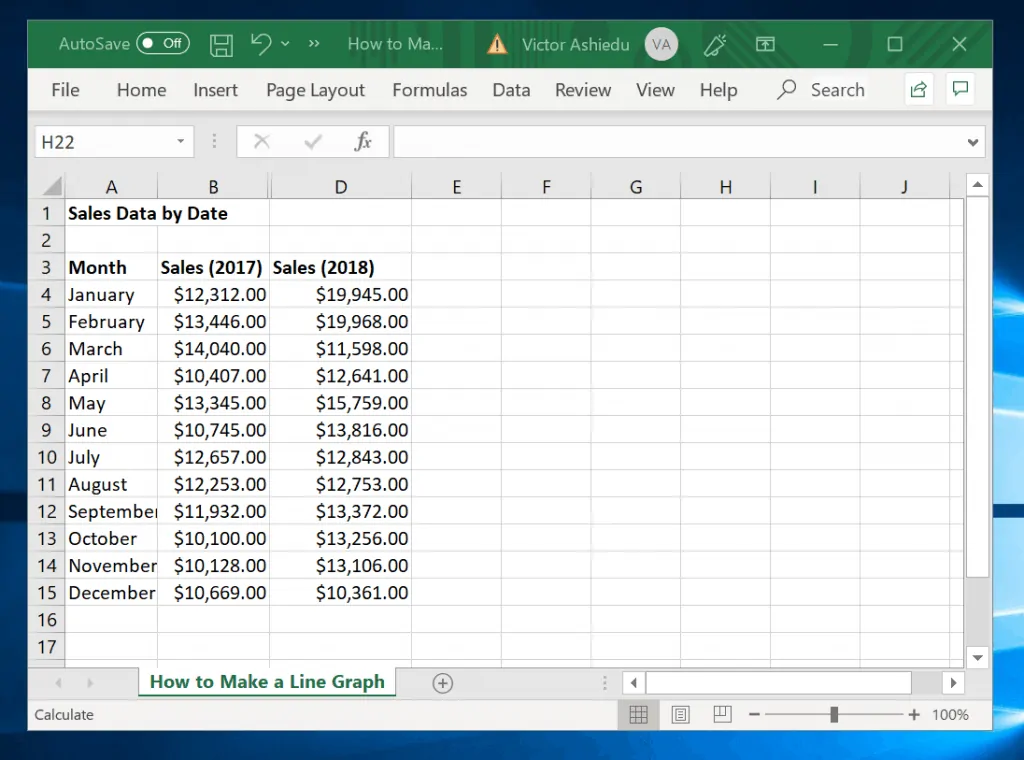Expand the formula bar with its chevron
This screenshot has height=760, width=1024.
(973, 141)
